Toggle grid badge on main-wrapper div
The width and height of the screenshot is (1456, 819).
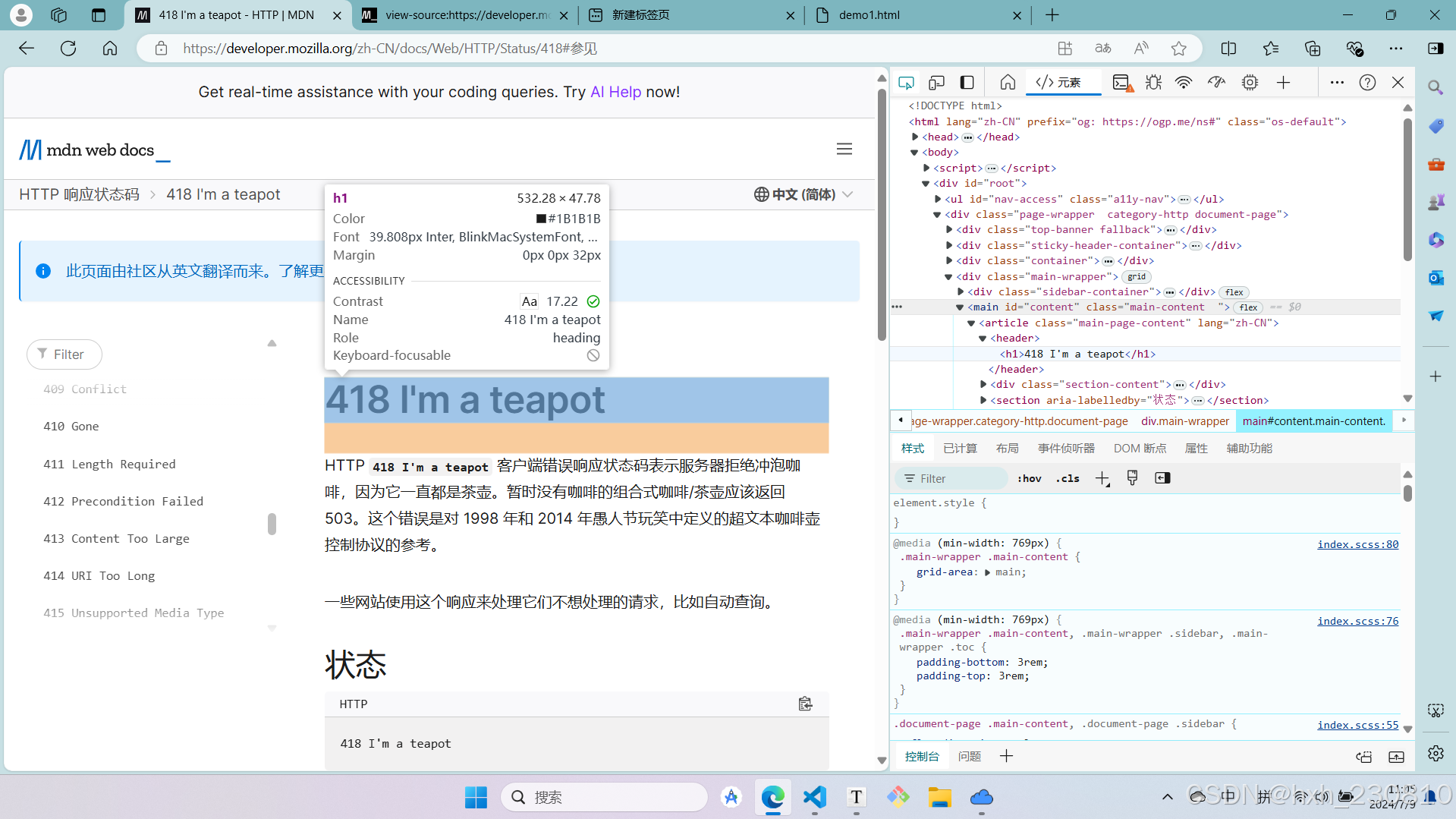click(x=1137, y=277)
